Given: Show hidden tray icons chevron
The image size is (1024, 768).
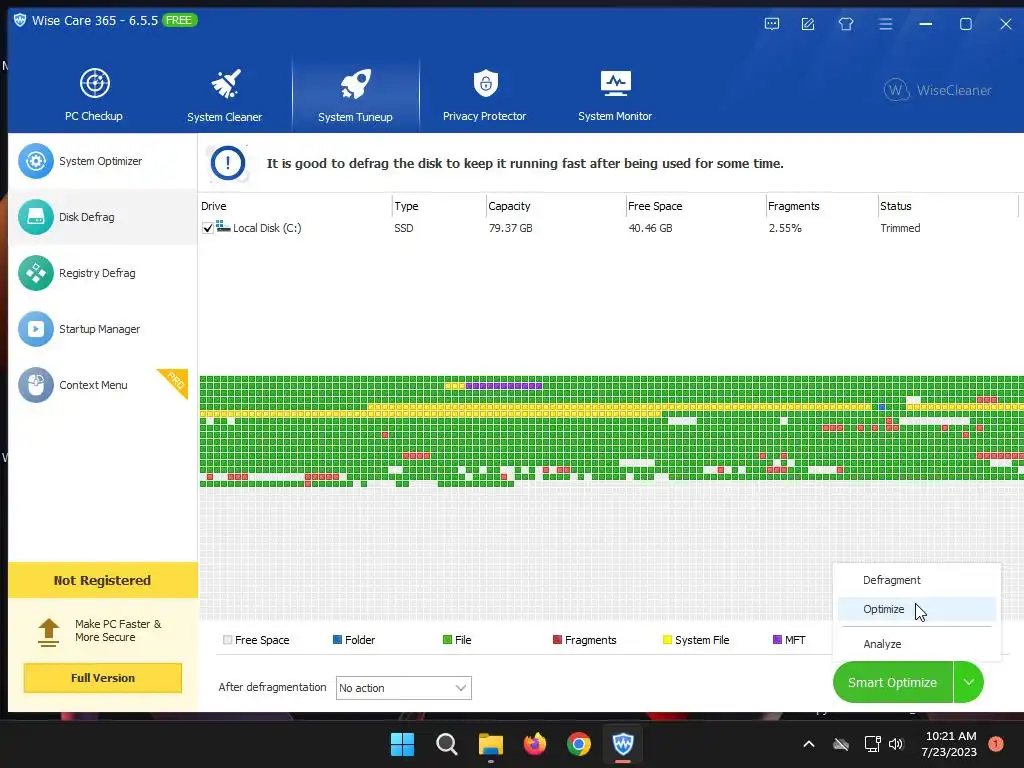Looking at the screenshot, I should coord(808,744).
